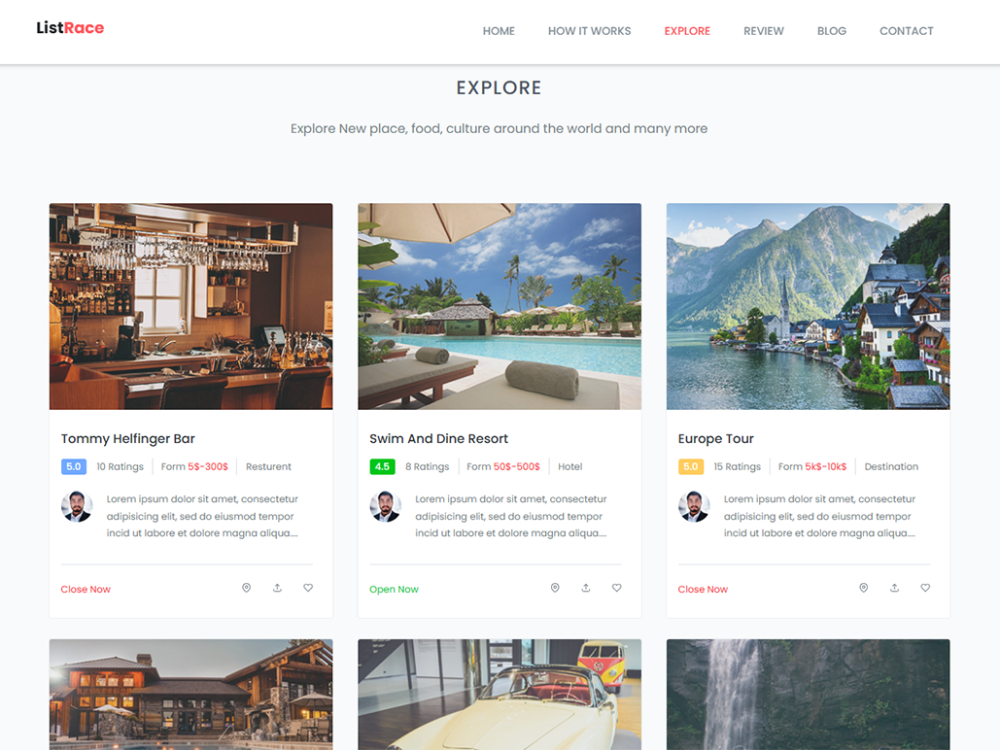
Task: Click the reviewer avatar on Tommy Helfinger Bar
Action: 77,508
